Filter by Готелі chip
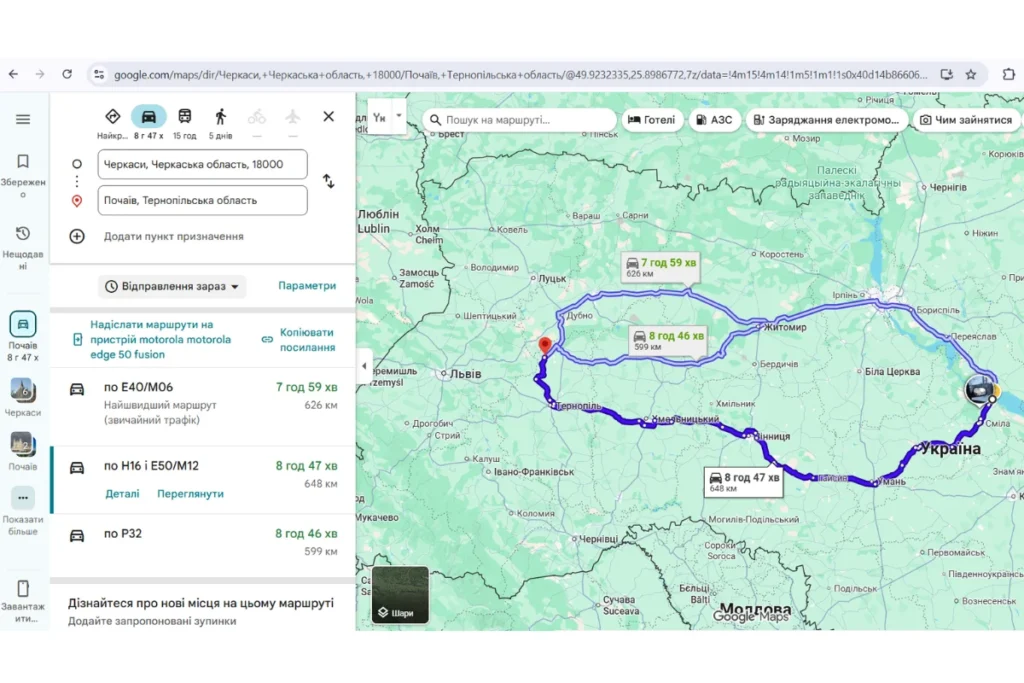 click(652, 120)
